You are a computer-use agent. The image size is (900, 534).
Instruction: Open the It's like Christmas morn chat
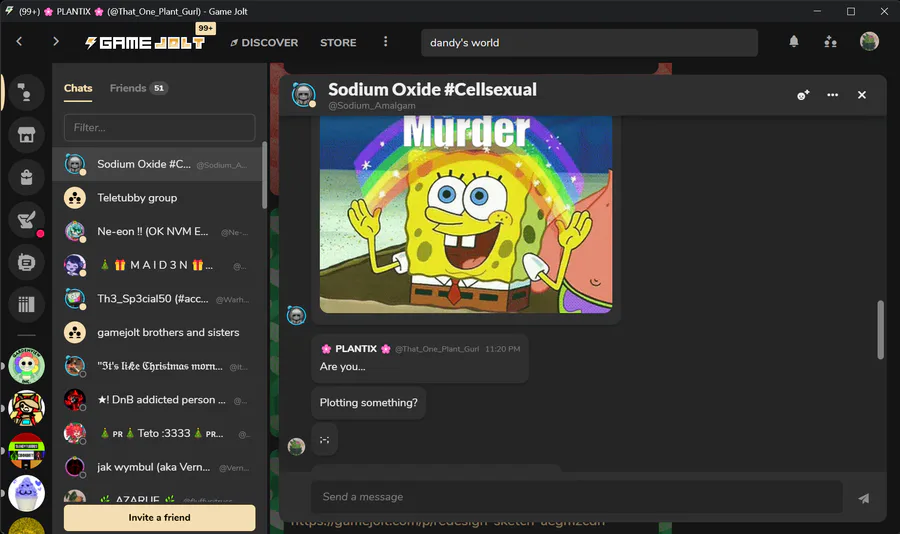click(x=157, y=366)
